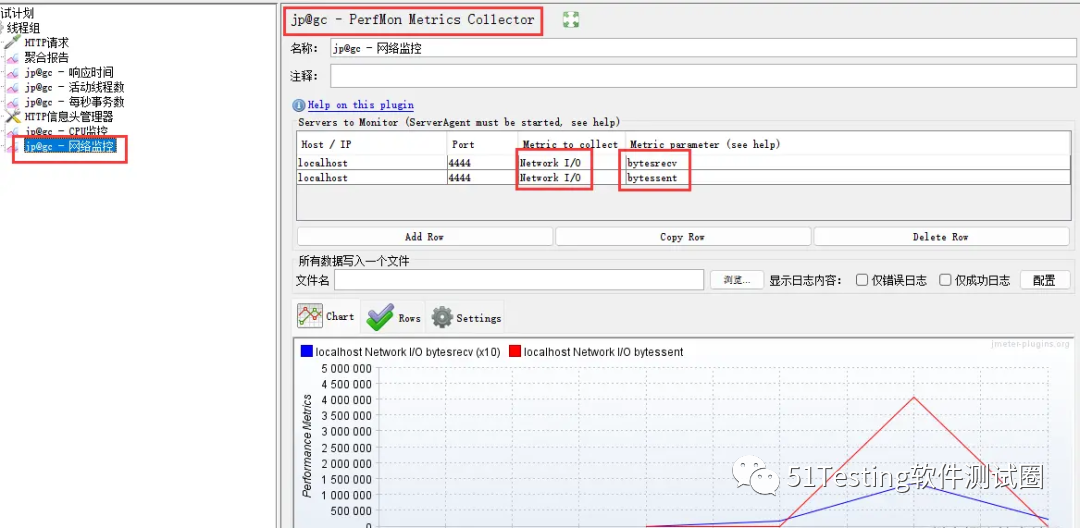The height and width of the screenshot is (528, 1080).
Task: Enable the 仅错误日志 checkbox
Action: tap(862, 280)
